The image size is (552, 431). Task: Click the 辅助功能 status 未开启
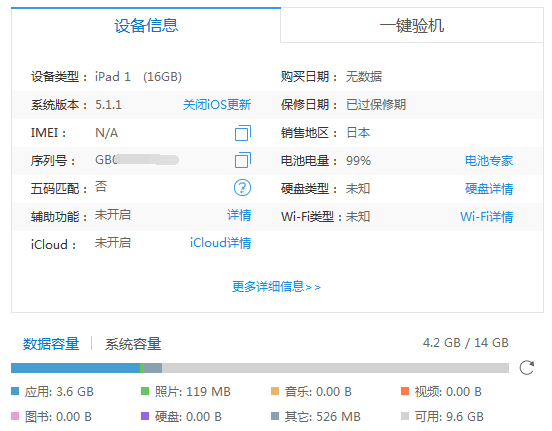(x=113, y=215)
